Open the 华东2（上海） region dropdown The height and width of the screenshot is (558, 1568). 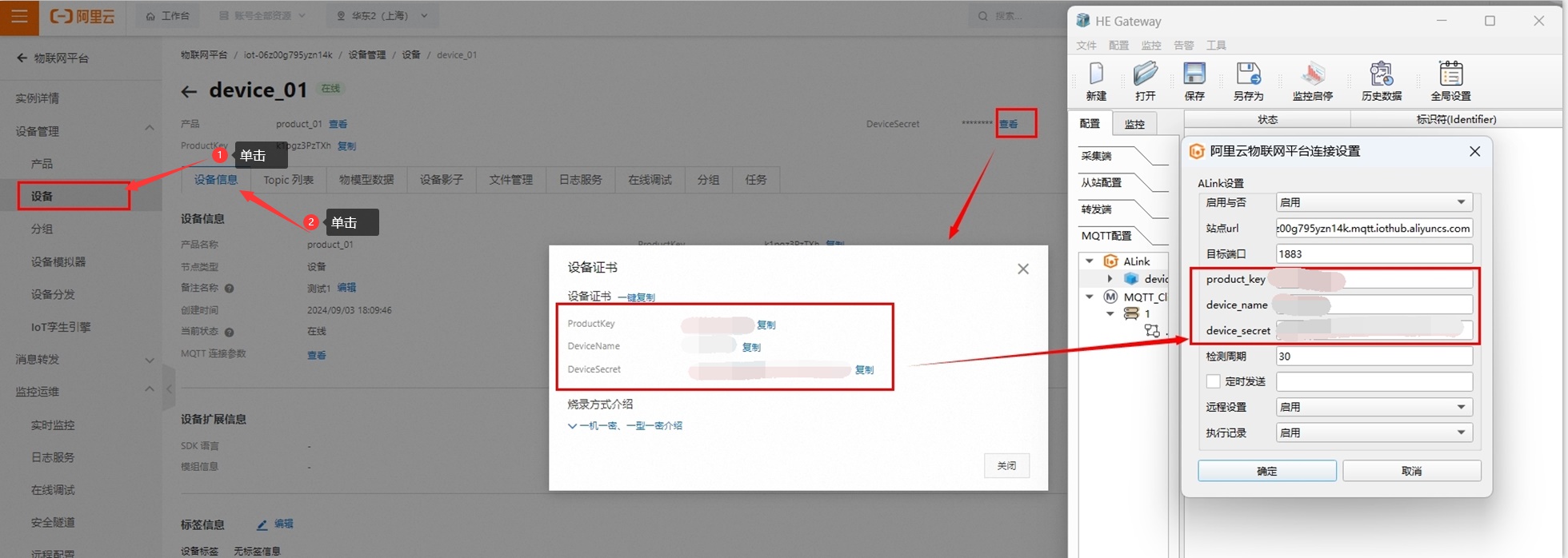[x=383, y=16]
